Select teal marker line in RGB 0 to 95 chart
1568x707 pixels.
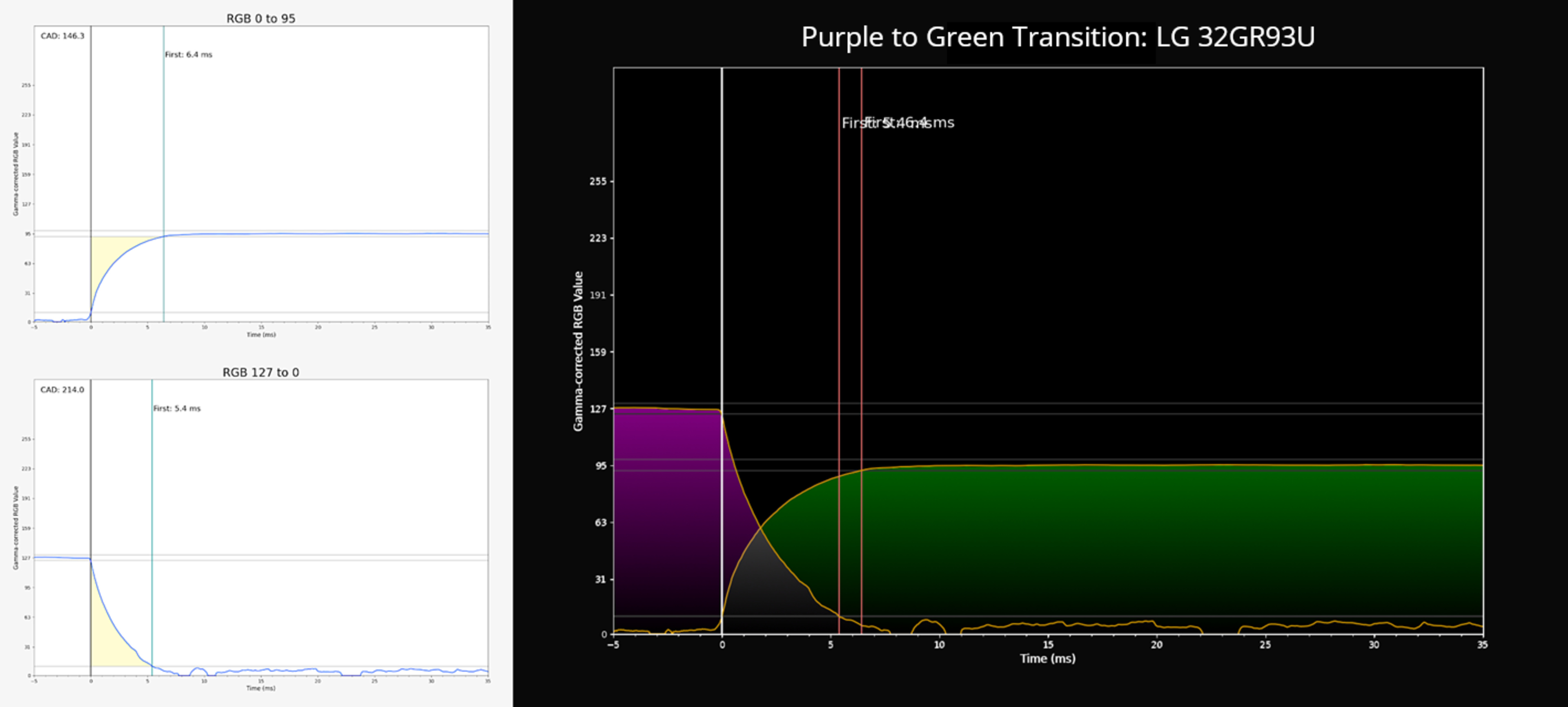163,152
